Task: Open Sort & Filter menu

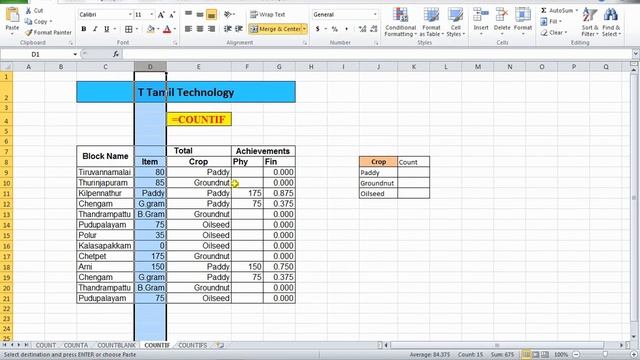Action: tap(590, 22)
